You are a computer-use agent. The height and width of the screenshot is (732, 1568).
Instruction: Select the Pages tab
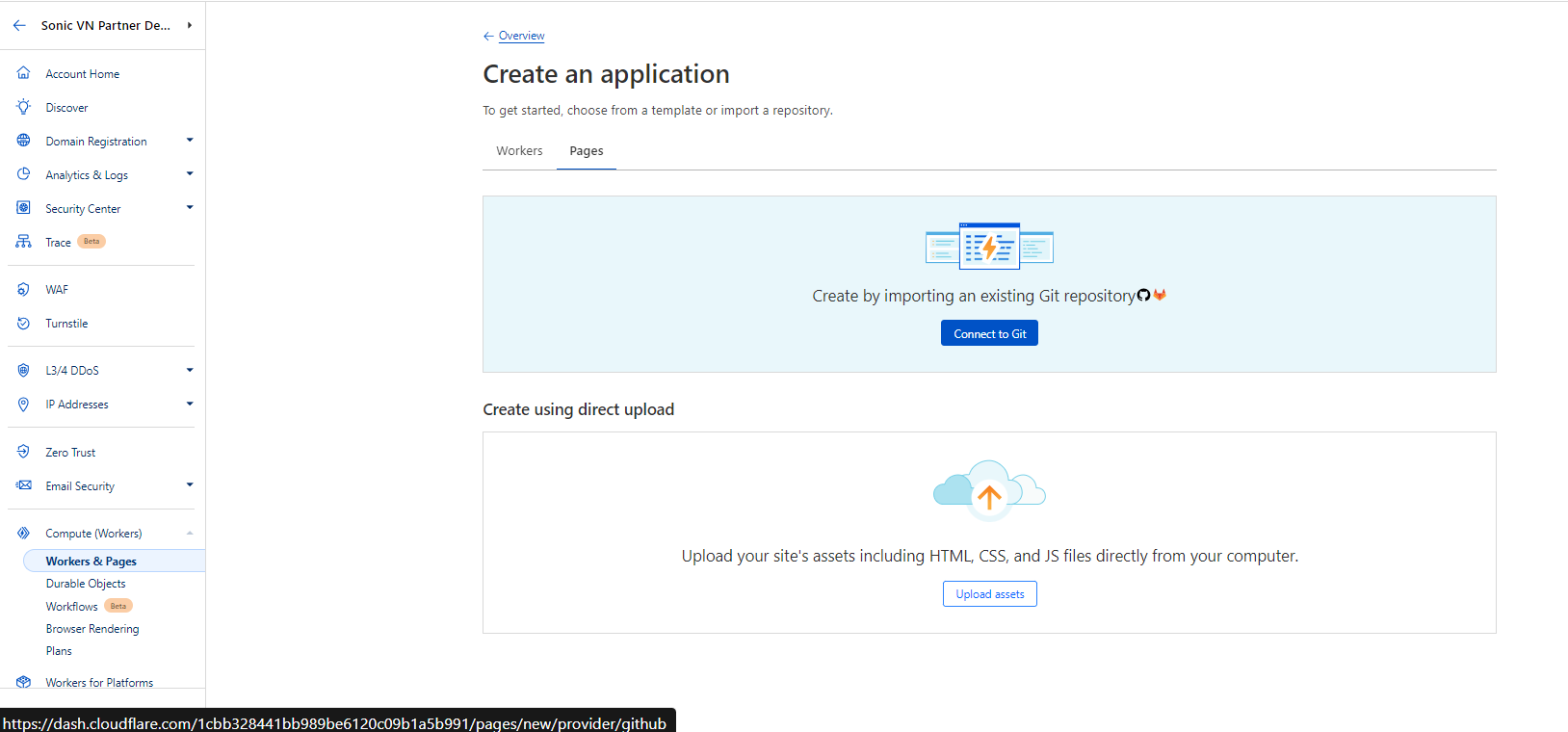(586, 151)
